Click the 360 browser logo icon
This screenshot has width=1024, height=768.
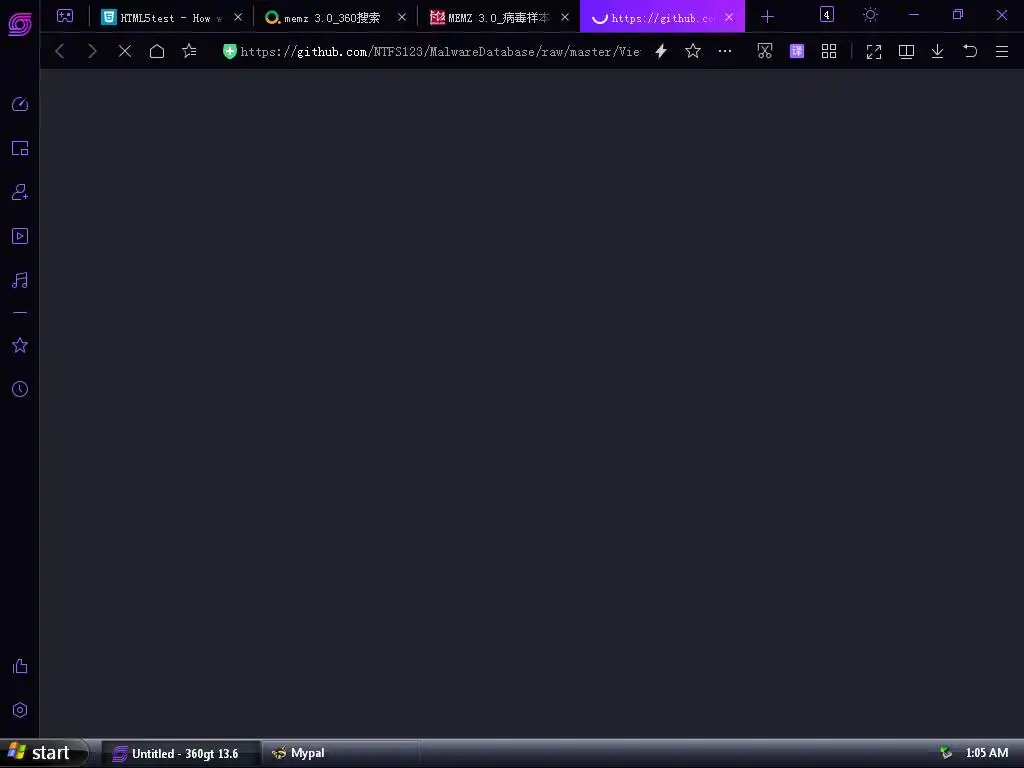coord(20,24)
